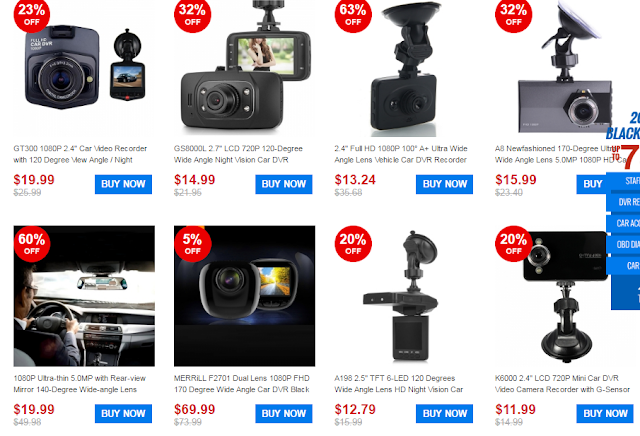Open the GT300 car video recorder image
The height and width of the screenshot is (436, 640).
point(84,69)
